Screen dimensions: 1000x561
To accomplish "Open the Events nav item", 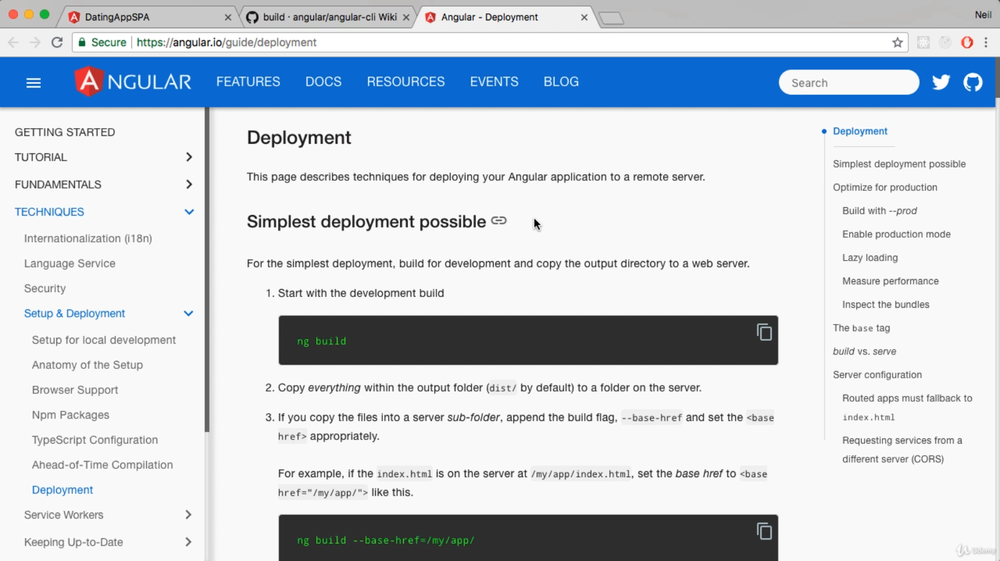I will [494, 82].
